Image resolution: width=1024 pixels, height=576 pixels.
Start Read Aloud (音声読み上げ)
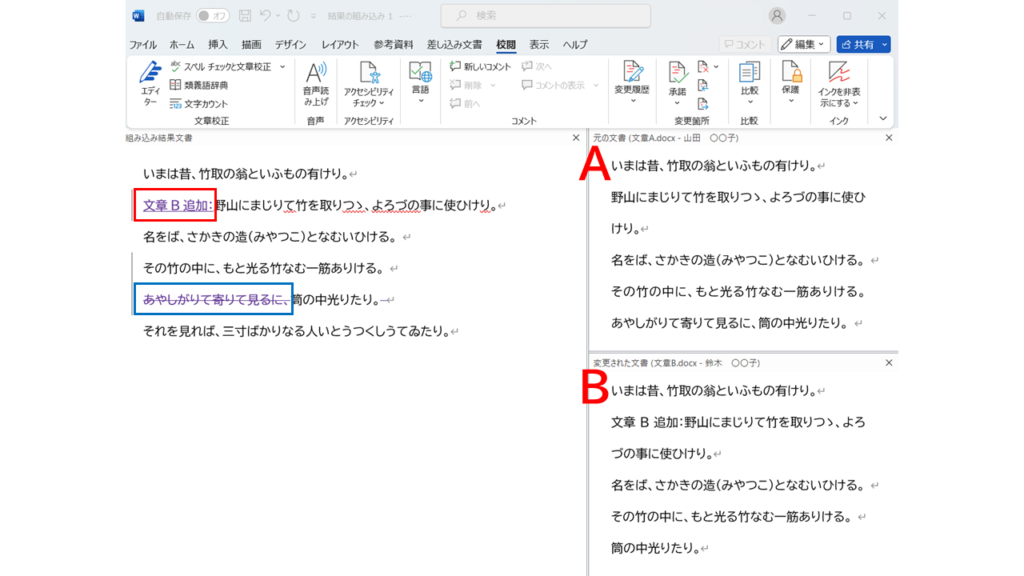tap(315, 84)
